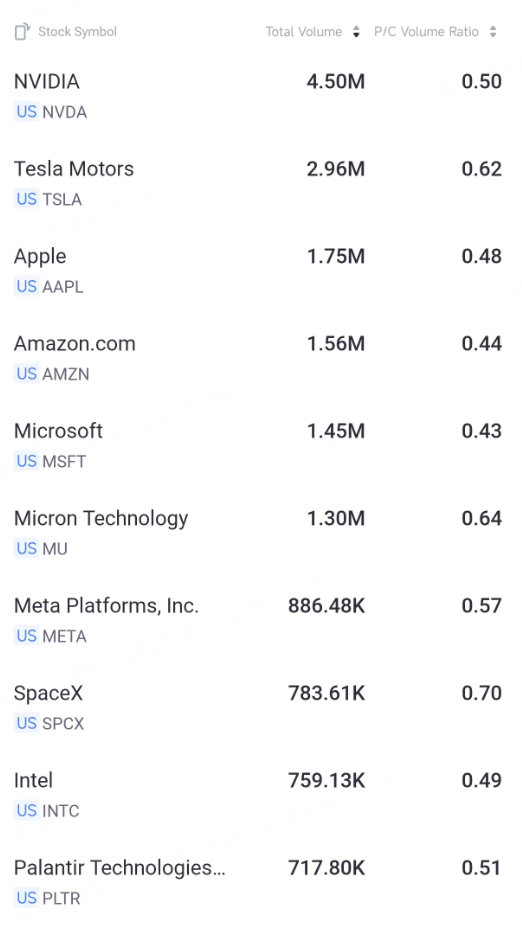Click the Total Volume column header
Screen dimensions: 522x936
click(304, 32)
